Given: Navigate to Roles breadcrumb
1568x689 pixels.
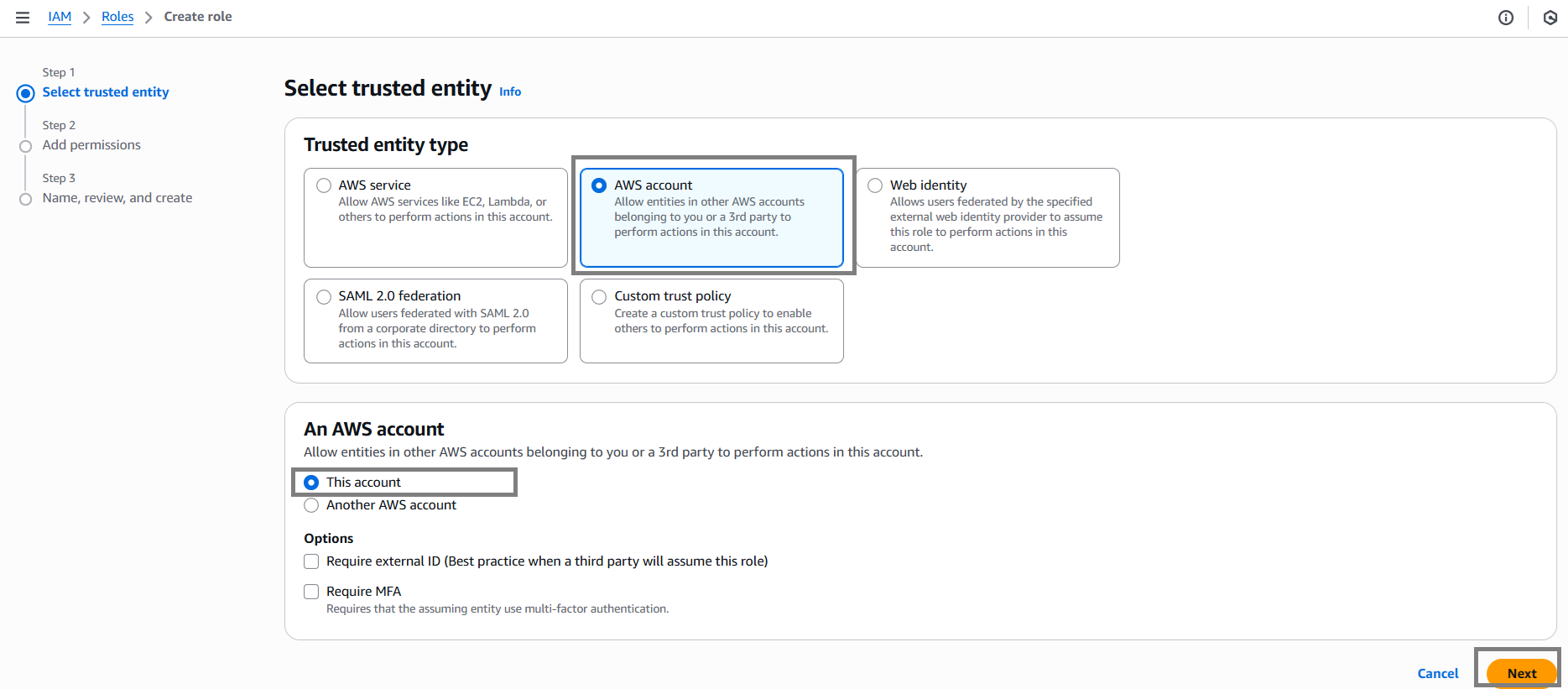Looking at the screenshot, I should click(117, 17).
